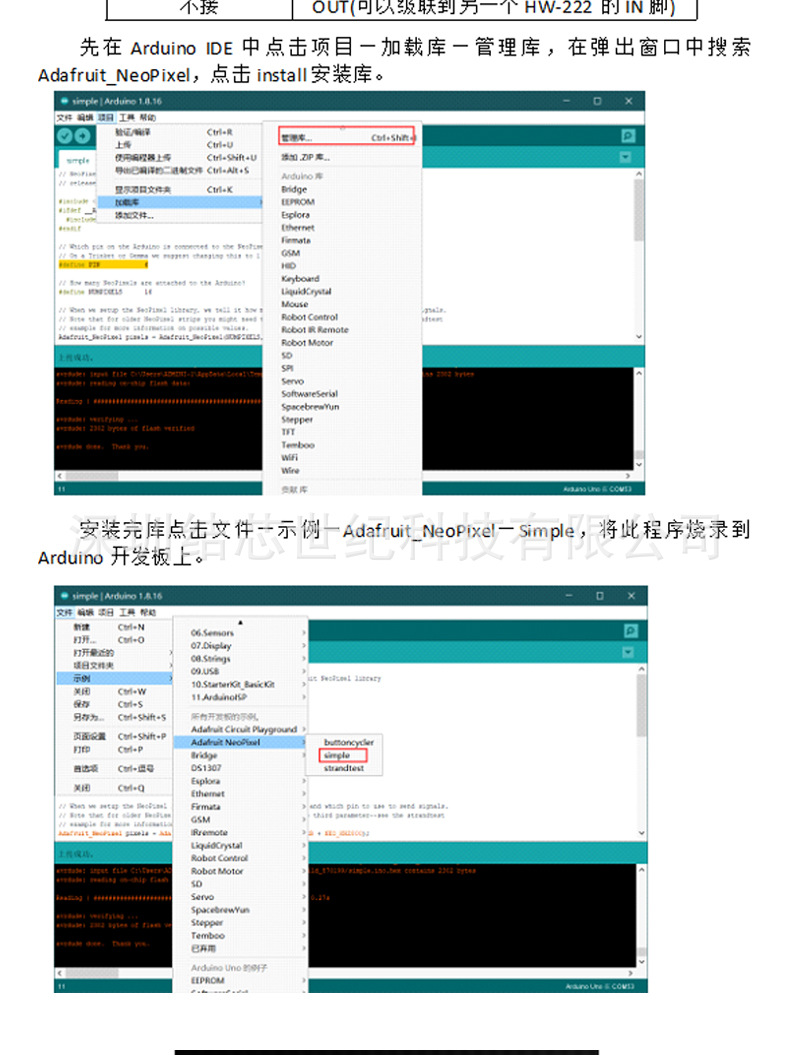This screenshot has height=1055, width=790.
Task: Select TFT in the library list
Action: click(x=288, y=432)
